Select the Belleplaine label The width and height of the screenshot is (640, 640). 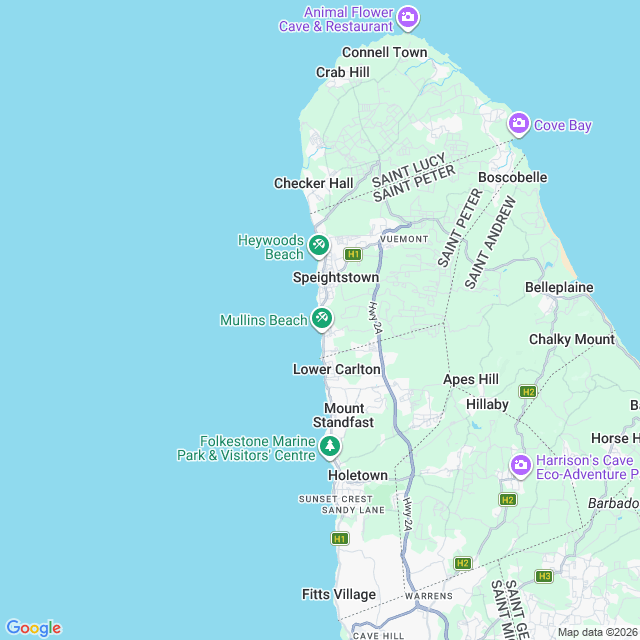(559, 287)
